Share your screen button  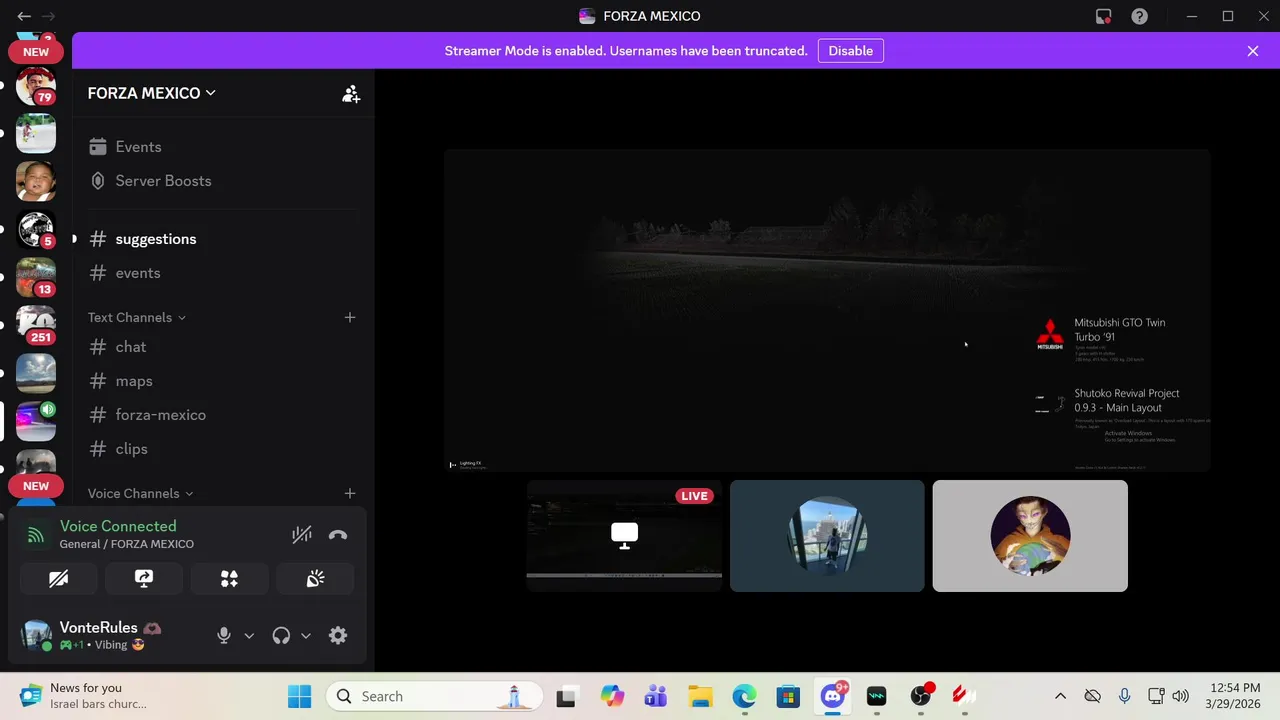[144, 579]
